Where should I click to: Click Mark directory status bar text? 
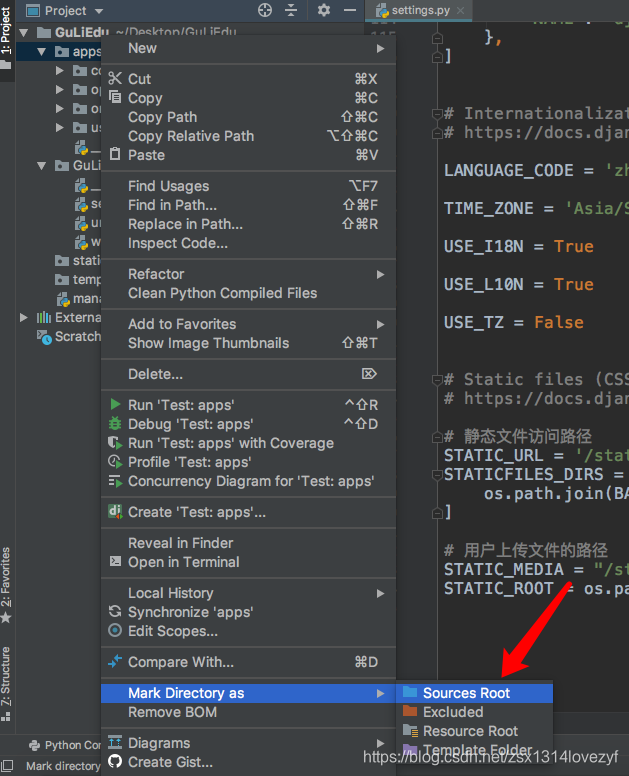[x=63, y=766]
